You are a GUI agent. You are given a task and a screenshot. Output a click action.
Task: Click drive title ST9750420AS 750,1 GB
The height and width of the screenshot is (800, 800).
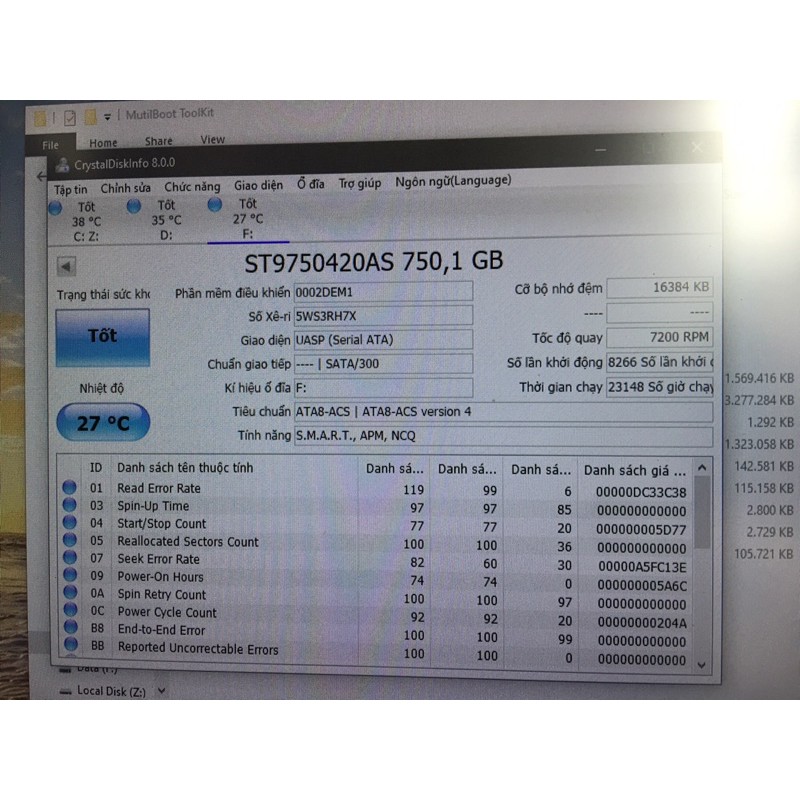coord(373,262)
